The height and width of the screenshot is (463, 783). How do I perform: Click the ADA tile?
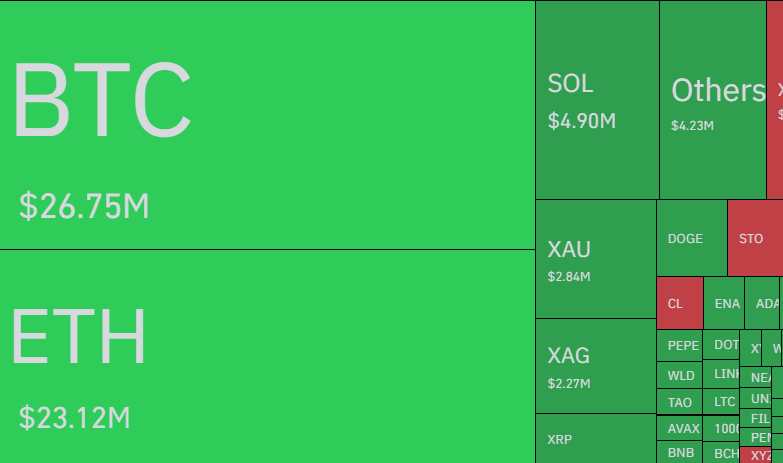click(x=766, y=303)
